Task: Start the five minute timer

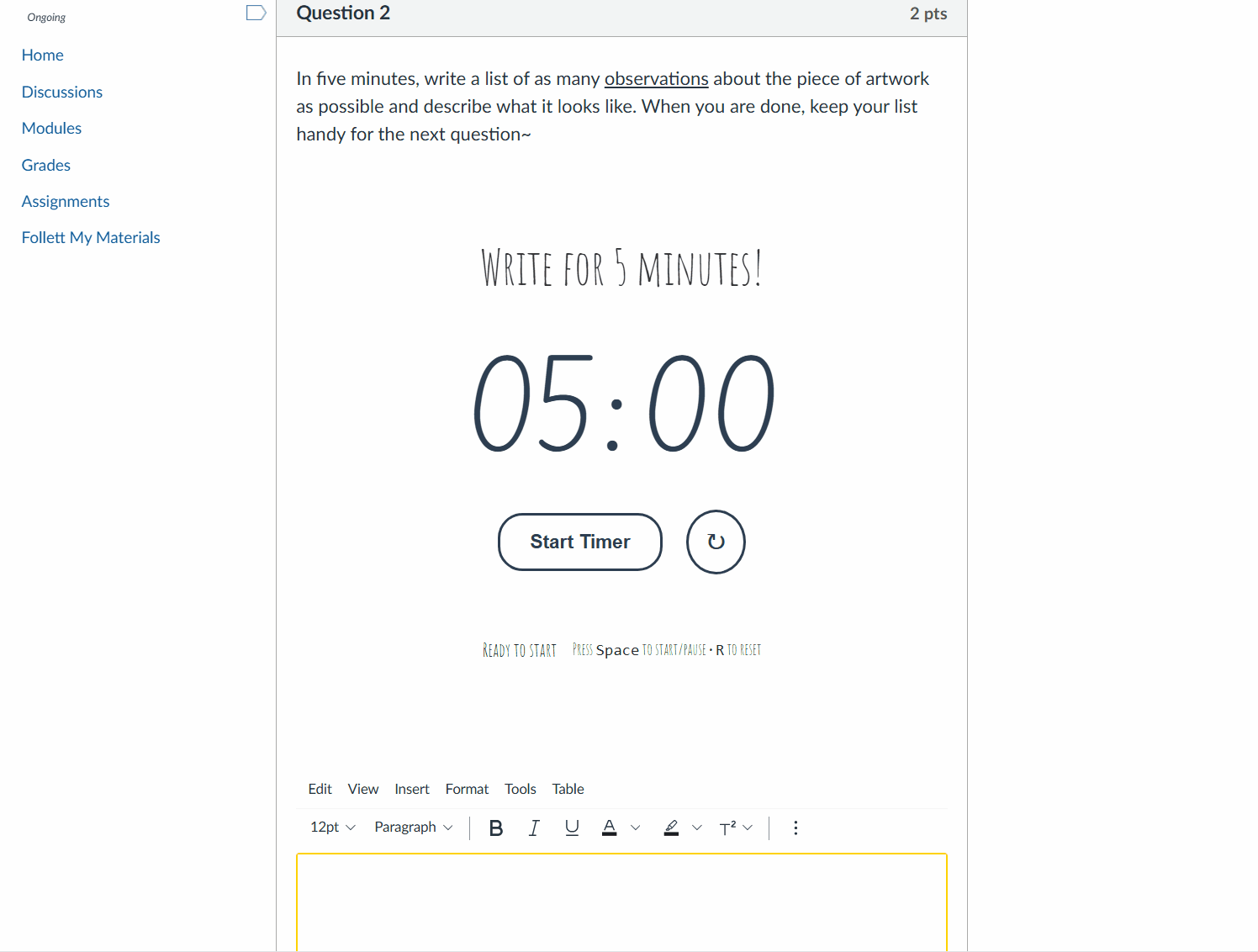Action: 579,542
